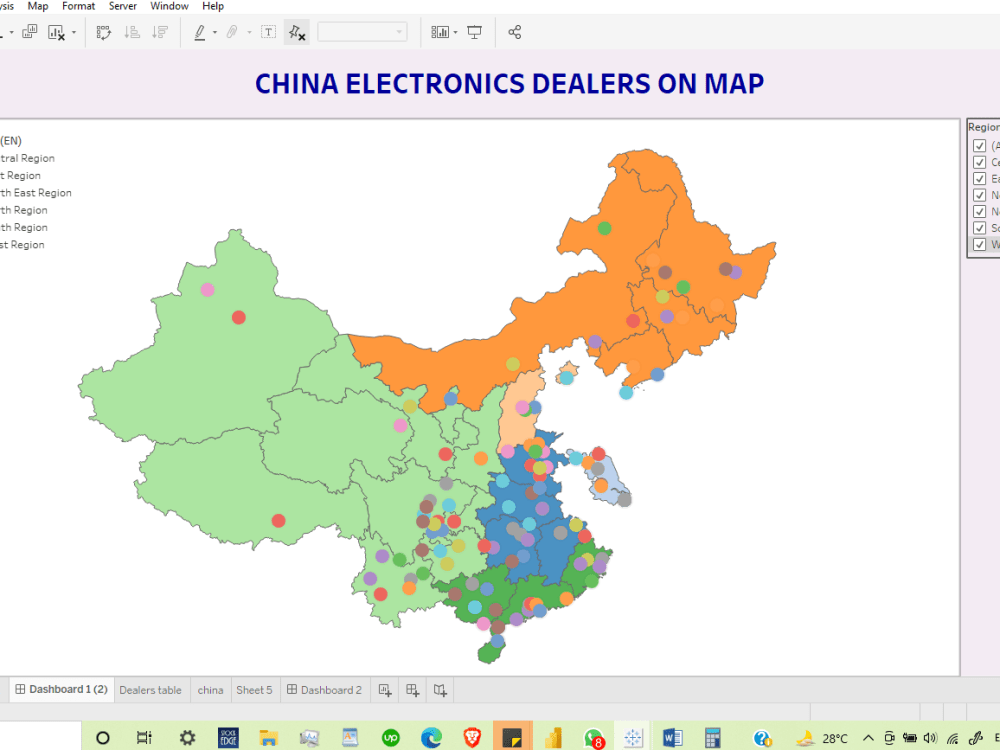Open the Window menu
Screen dimensions: 1000x750
coord(169,6)
